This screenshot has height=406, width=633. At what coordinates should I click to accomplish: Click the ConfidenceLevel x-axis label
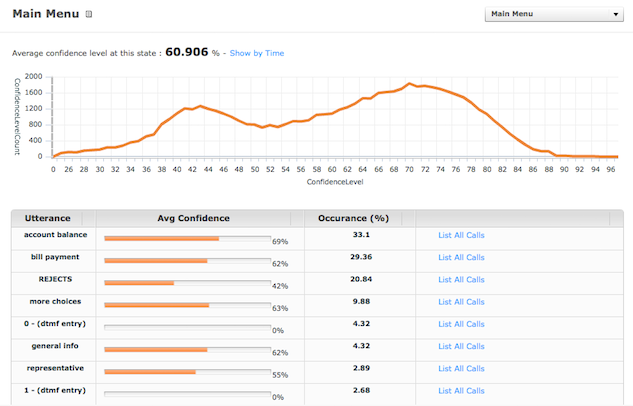coord(335,182)
